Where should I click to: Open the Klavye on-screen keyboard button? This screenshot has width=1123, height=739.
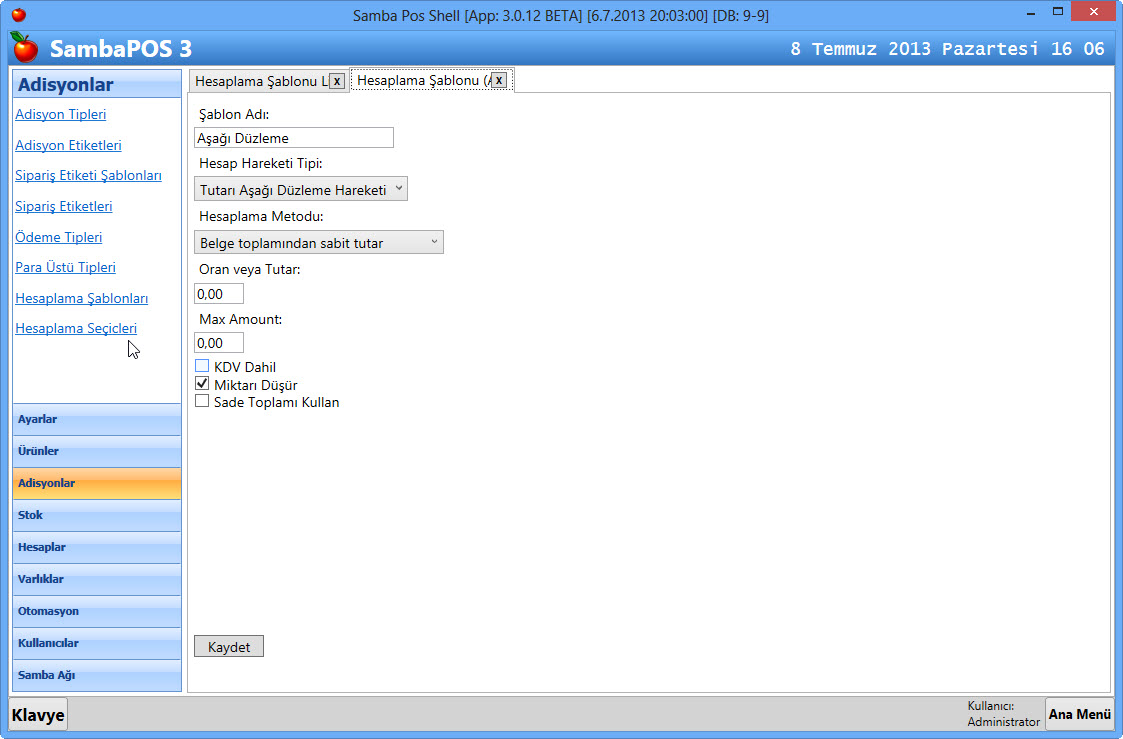(x=38, y=715)
